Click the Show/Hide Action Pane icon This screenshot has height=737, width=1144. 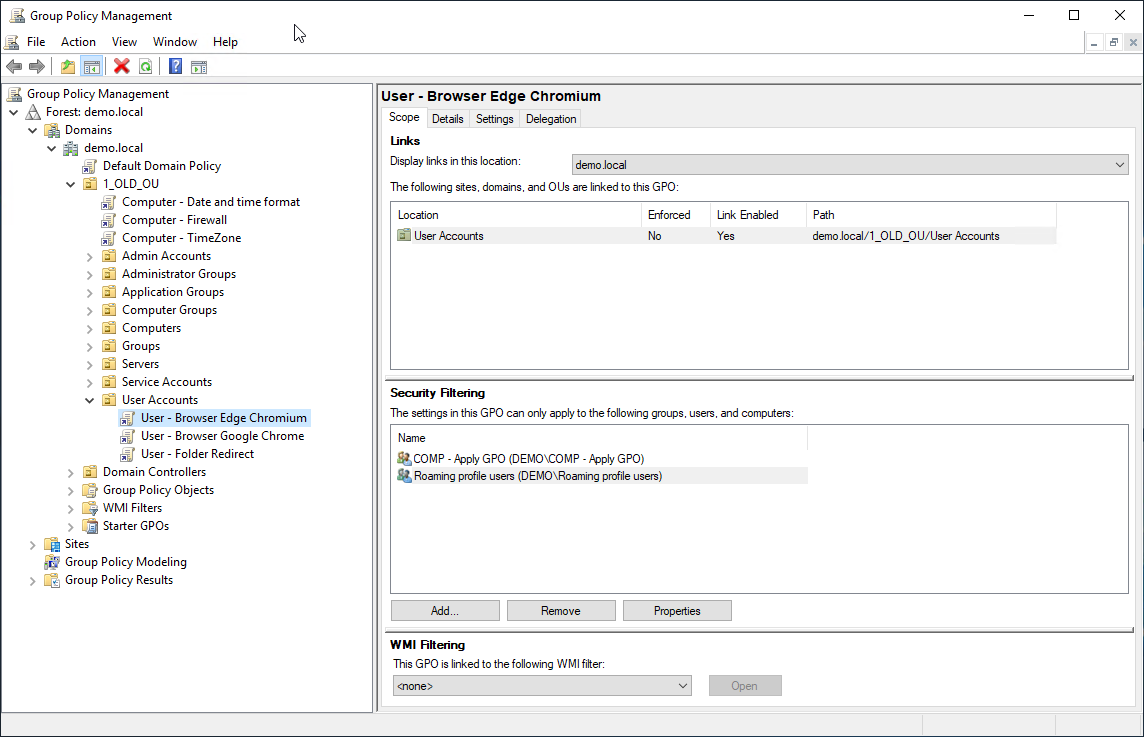pos(199,67)
